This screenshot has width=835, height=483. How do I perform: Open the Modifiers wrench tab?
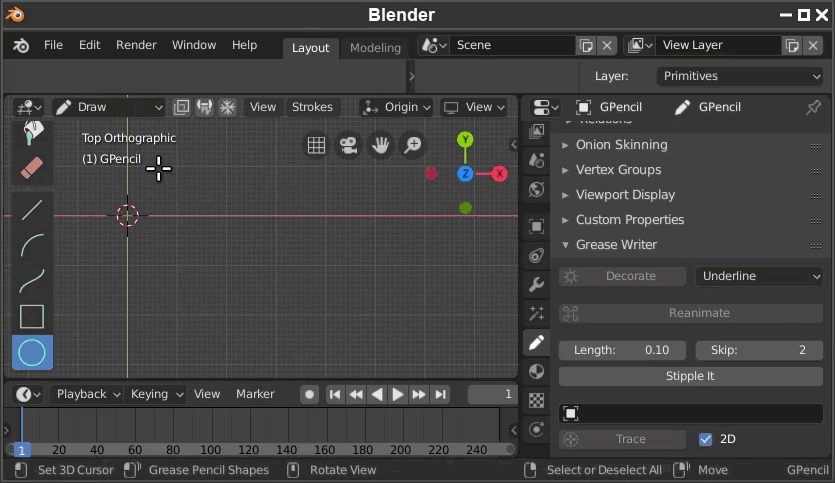click(536, 284)
